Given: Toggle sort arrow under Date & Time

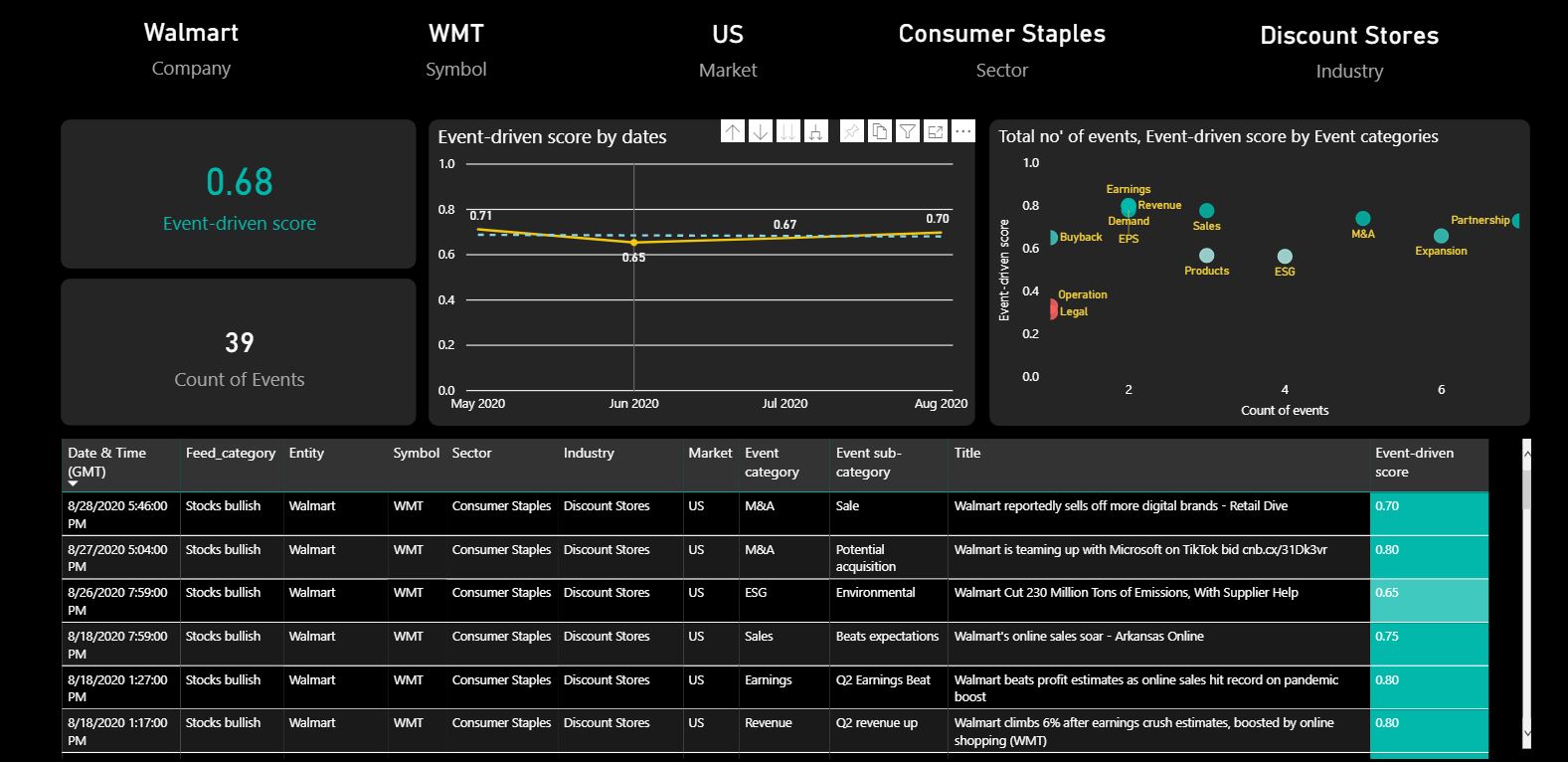Looking at the screenshot, I should point(73,483).
